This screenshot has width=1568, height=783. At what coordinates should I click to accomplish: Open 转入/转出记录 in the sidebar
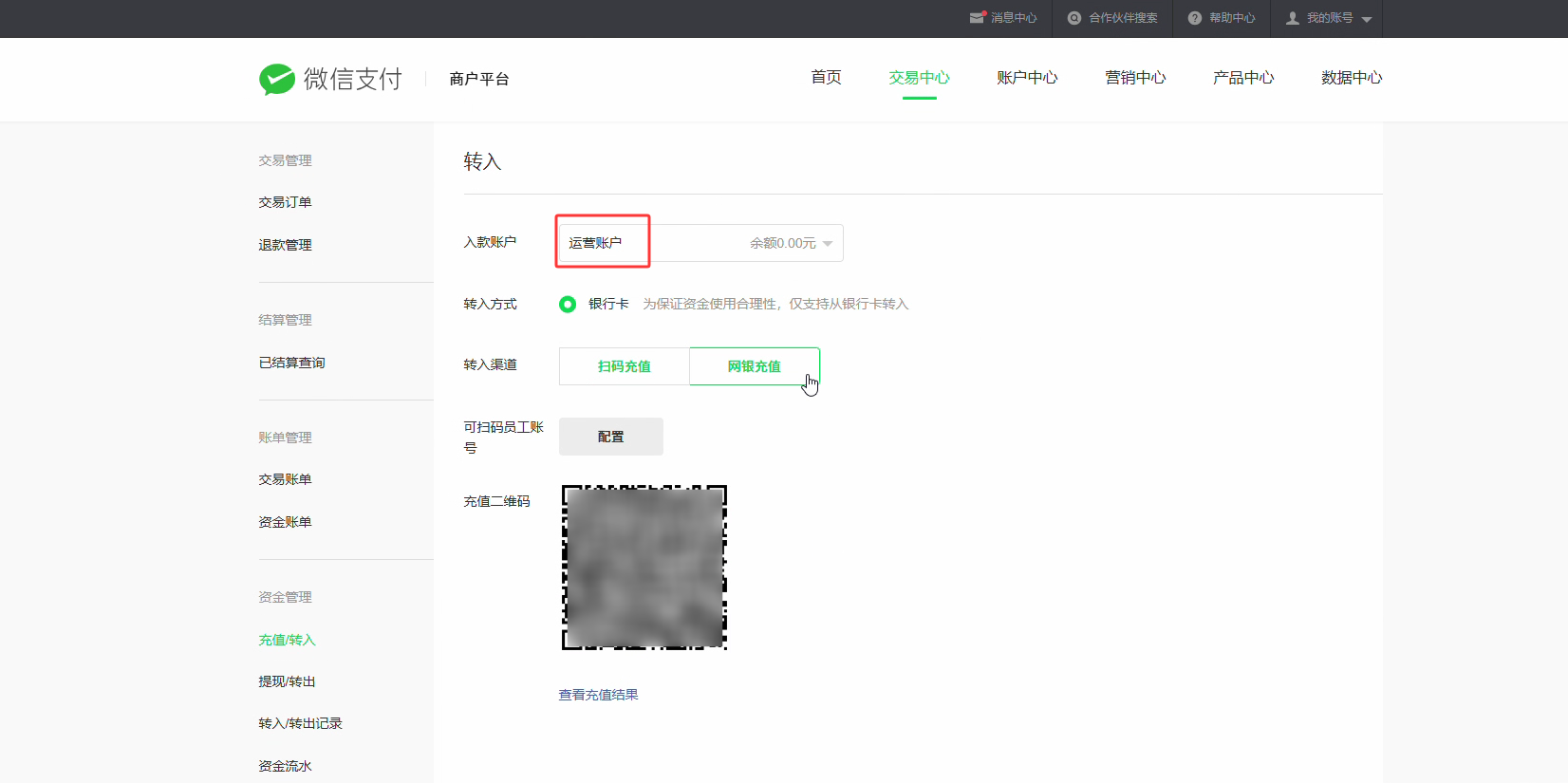300,723
